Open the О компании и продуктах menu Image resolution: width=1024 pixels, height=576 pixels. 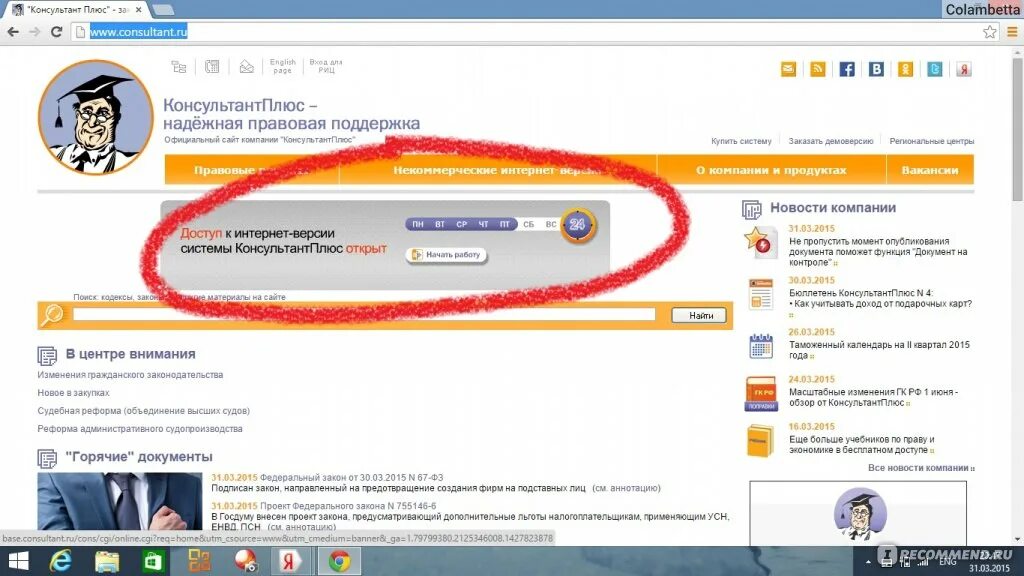click(x=771, y=170)
